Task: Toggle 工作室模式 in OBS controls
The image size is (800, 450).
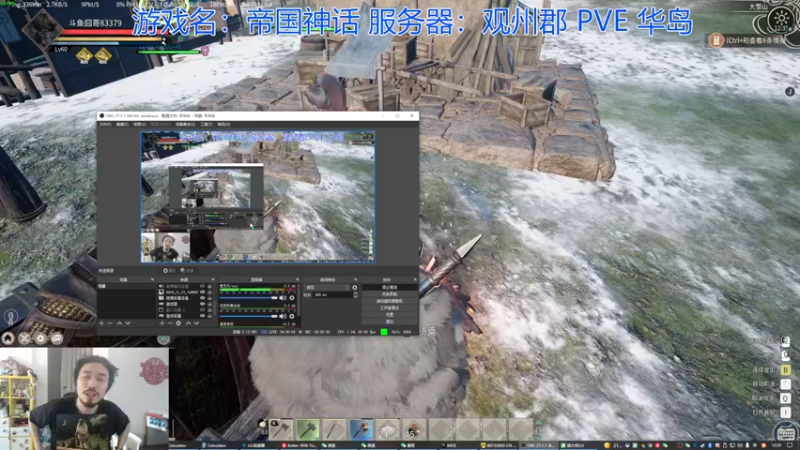Action: click(x=390, y=308)
